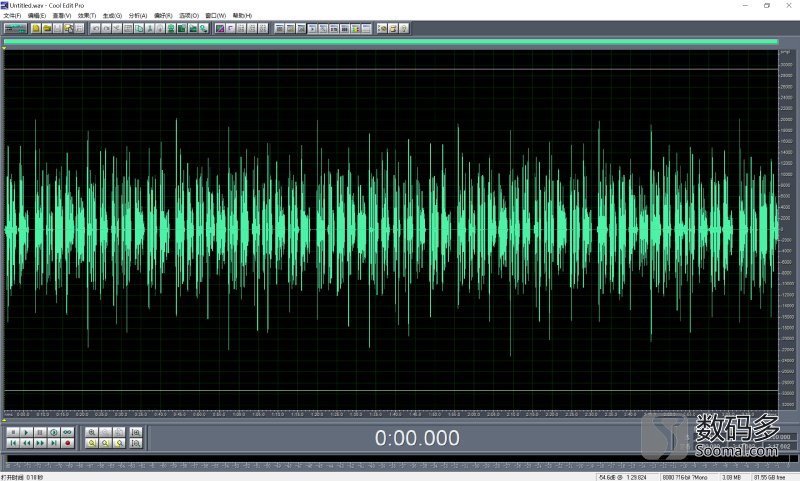Pause playback with the Pause button
The height and width of the screenshot is (481, 800).
(40, 432)
